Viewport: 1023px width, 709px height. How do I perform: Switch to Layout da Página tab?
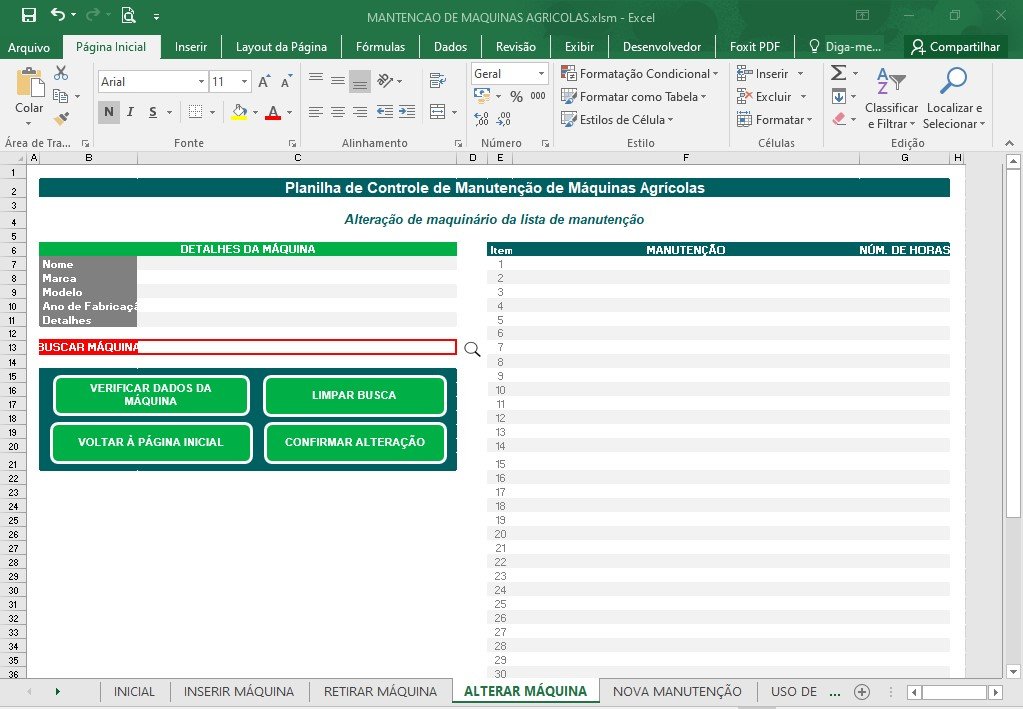pyautogui.click(x=281, y=47)
